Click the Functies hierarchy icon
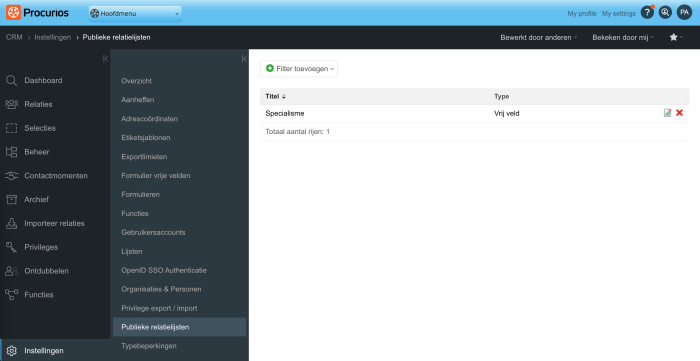 pyautogui.click(x=11, y=295)
